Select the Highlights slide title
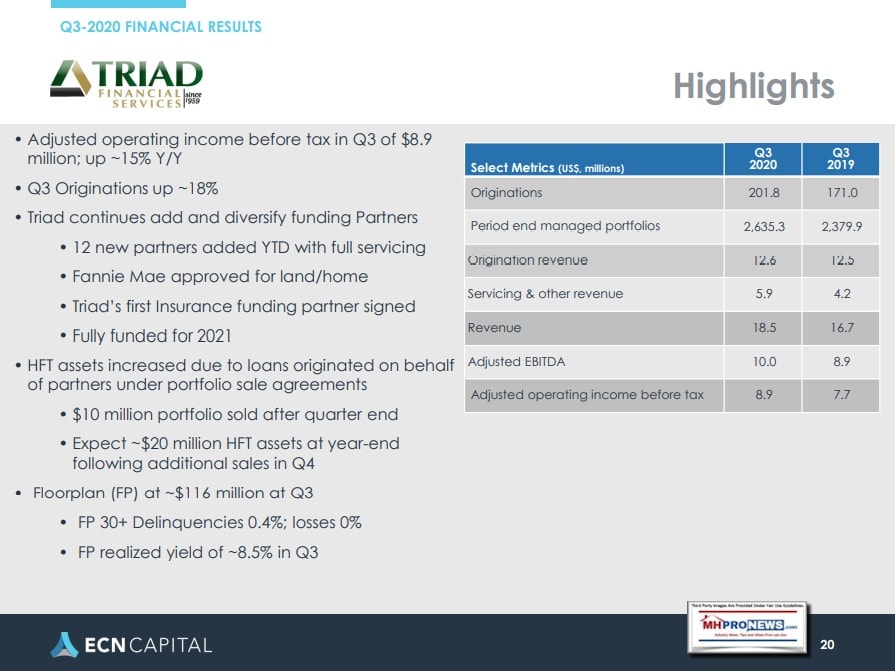 point(753,87)
